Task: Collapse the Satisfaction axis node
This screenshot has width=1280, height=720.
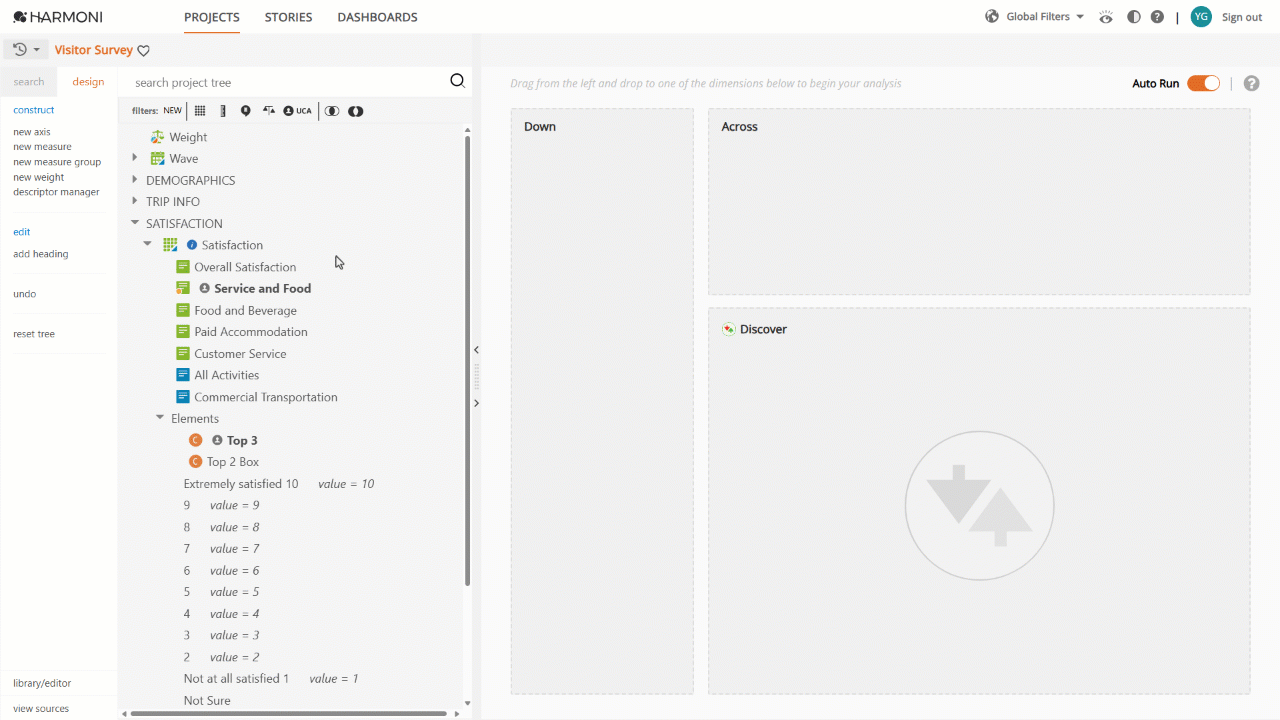Action: [148, 244]
